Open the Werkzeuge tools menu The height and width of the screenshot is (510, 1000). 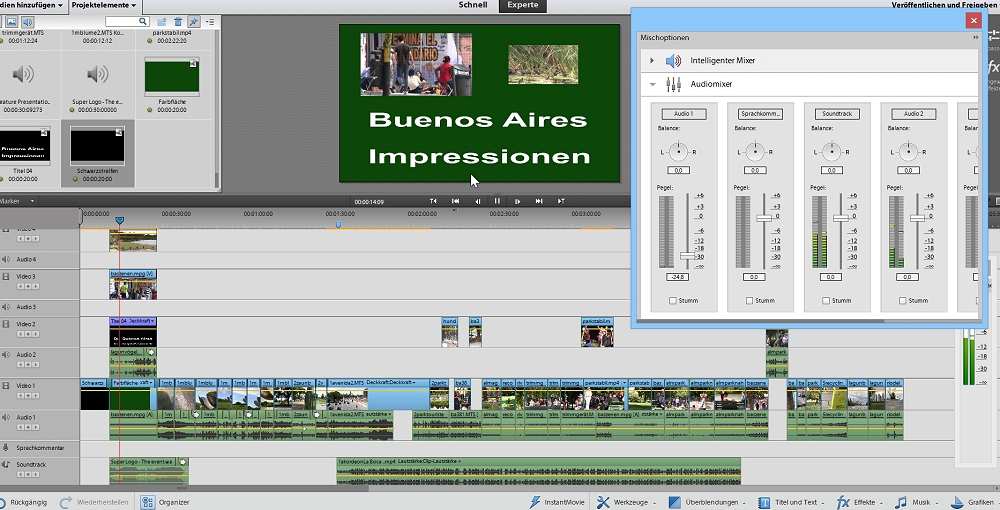[x=626, y=502]
